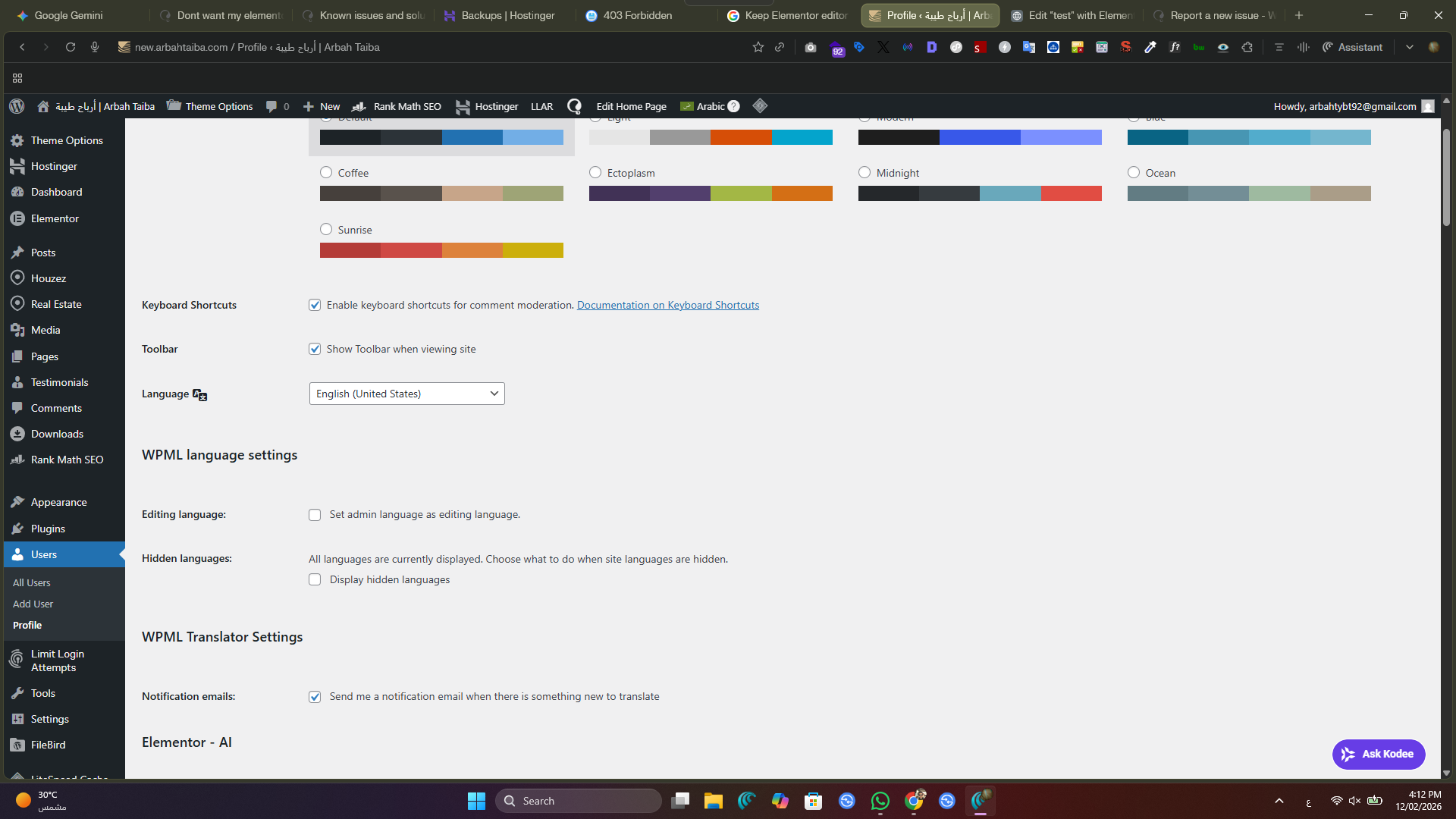1456x819 pixels.
Task: Open Plugins menu in sidebar
Action: point(48,529)
